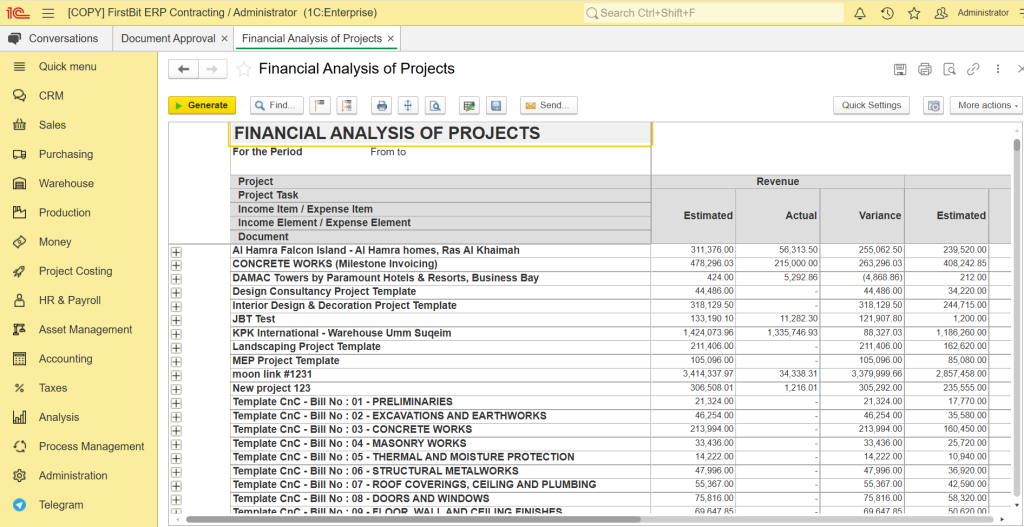
Task: Open the main hamburger menu
Action: [48, 13]
